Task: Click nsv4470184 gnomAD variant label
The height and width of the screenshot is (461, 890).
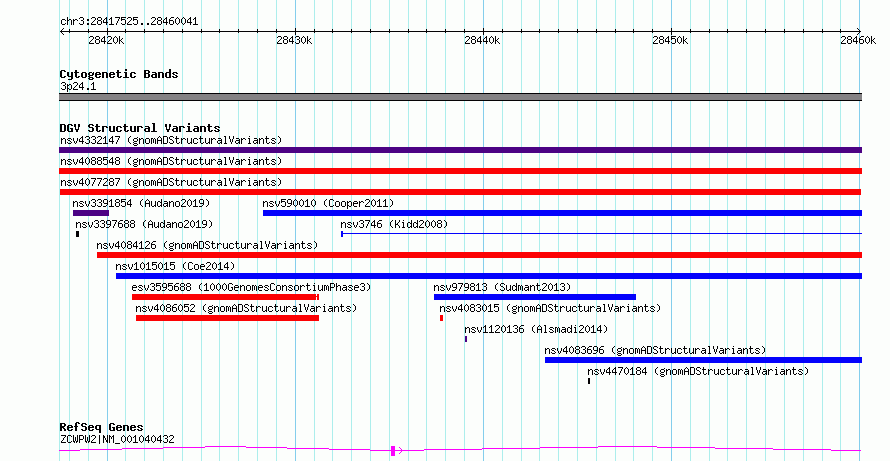Action: (698, 371)
